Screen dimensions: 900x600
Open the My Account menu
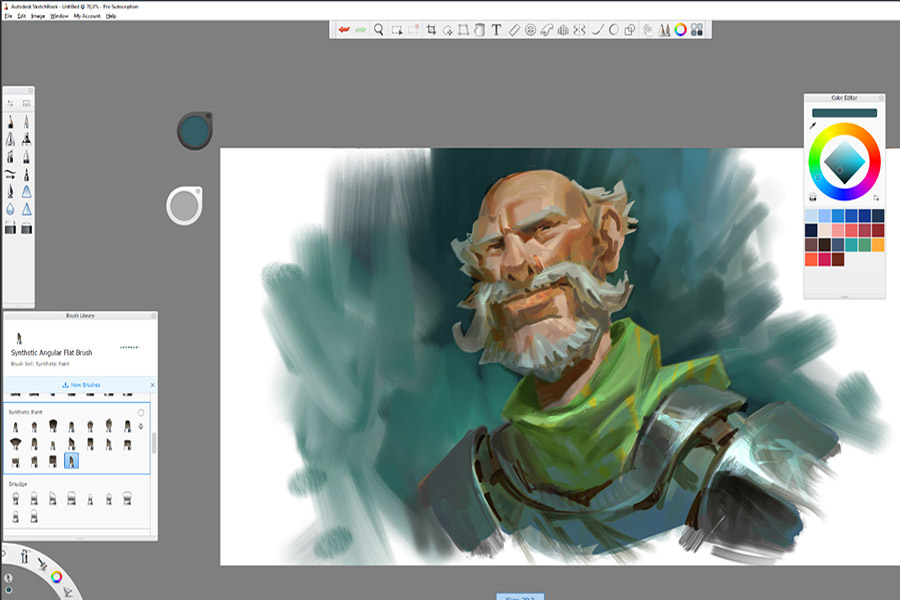[x=87, y=16]
